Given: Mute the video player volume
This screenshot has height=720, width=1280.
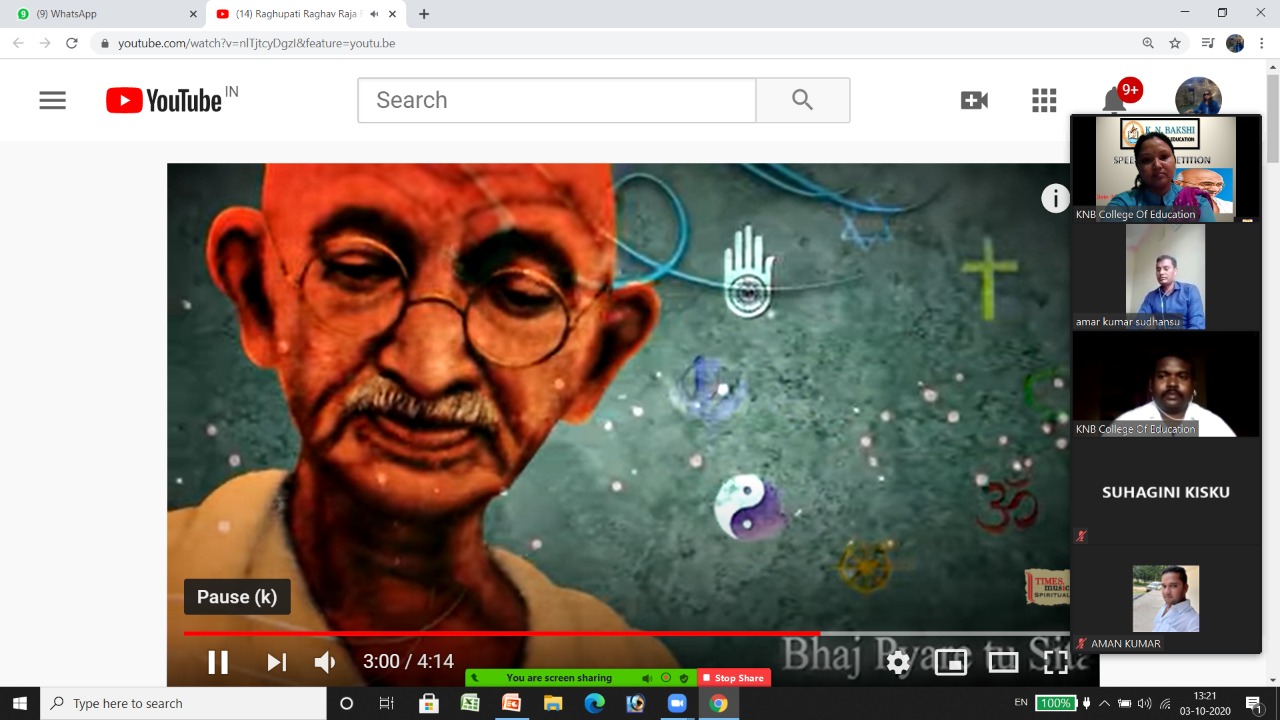Looking at the screenshot, I should click(325, 662).
